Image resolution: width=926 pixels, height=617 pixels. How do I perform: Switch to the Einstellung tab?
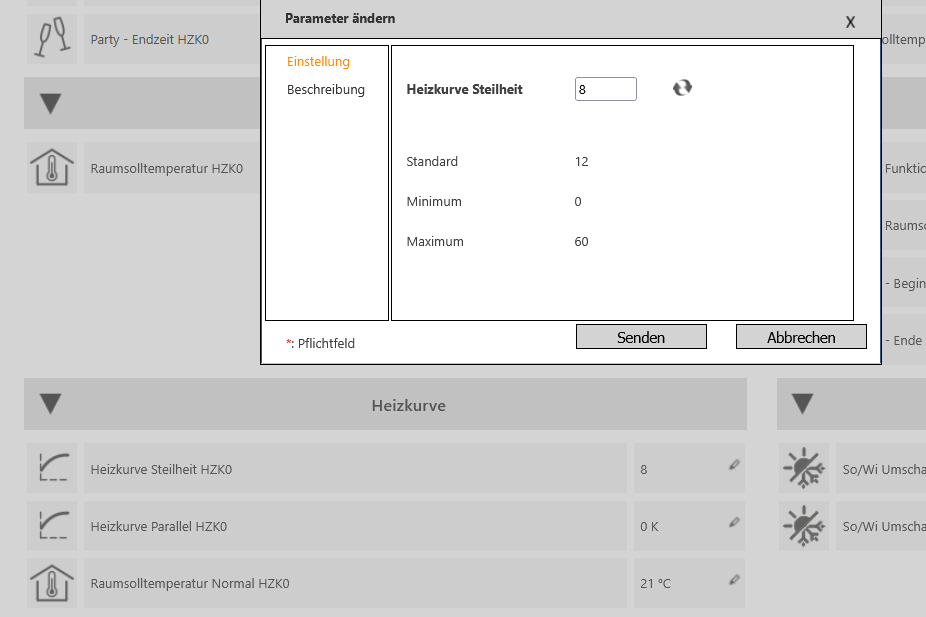click(318, 62)
